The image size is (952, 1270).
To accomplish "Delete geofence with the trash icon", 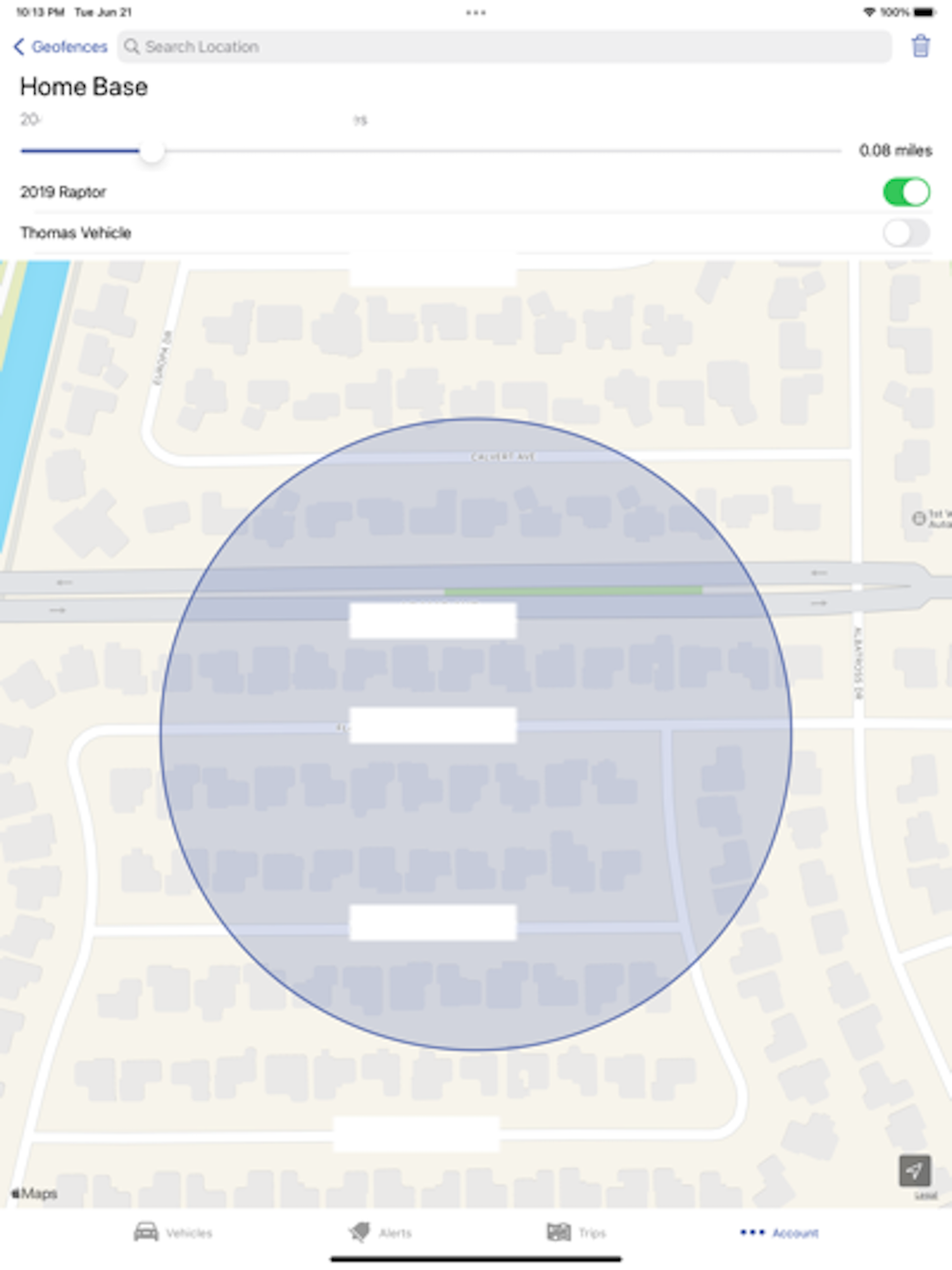I will [920, 47].
